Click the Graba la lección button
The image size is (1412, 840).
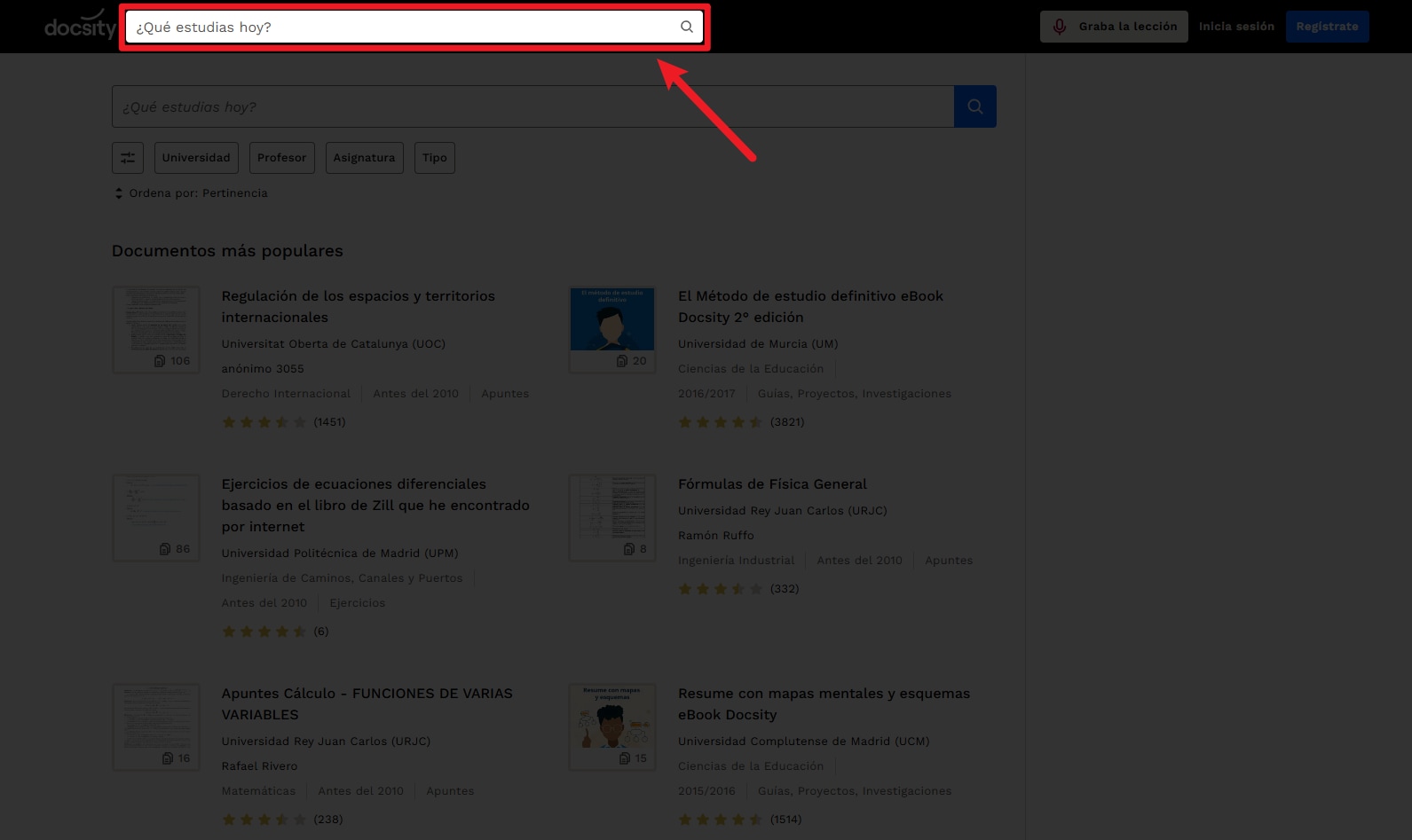tap(1114, 27)
